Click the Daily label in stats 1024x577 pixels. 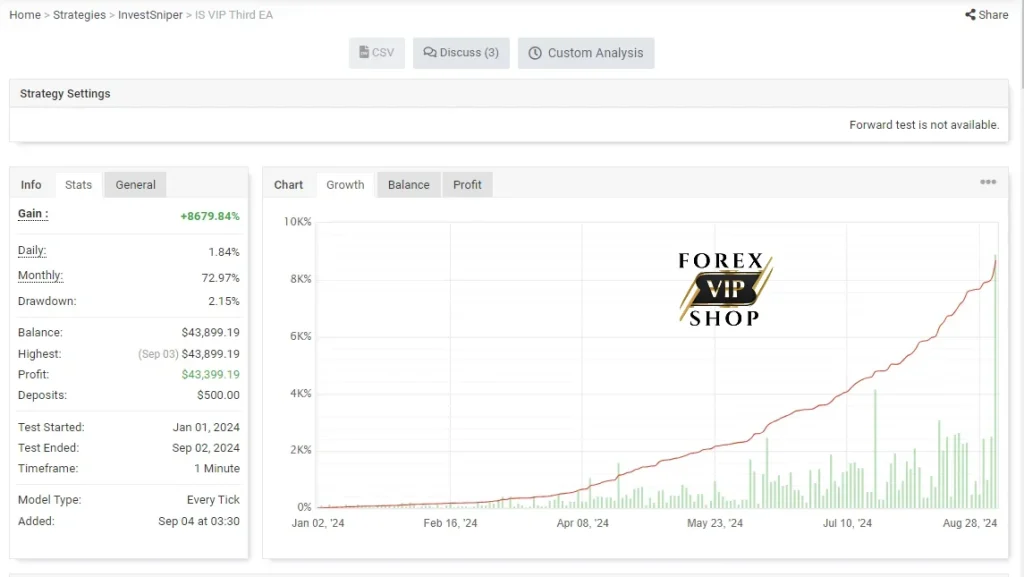(x=32, y=251)
